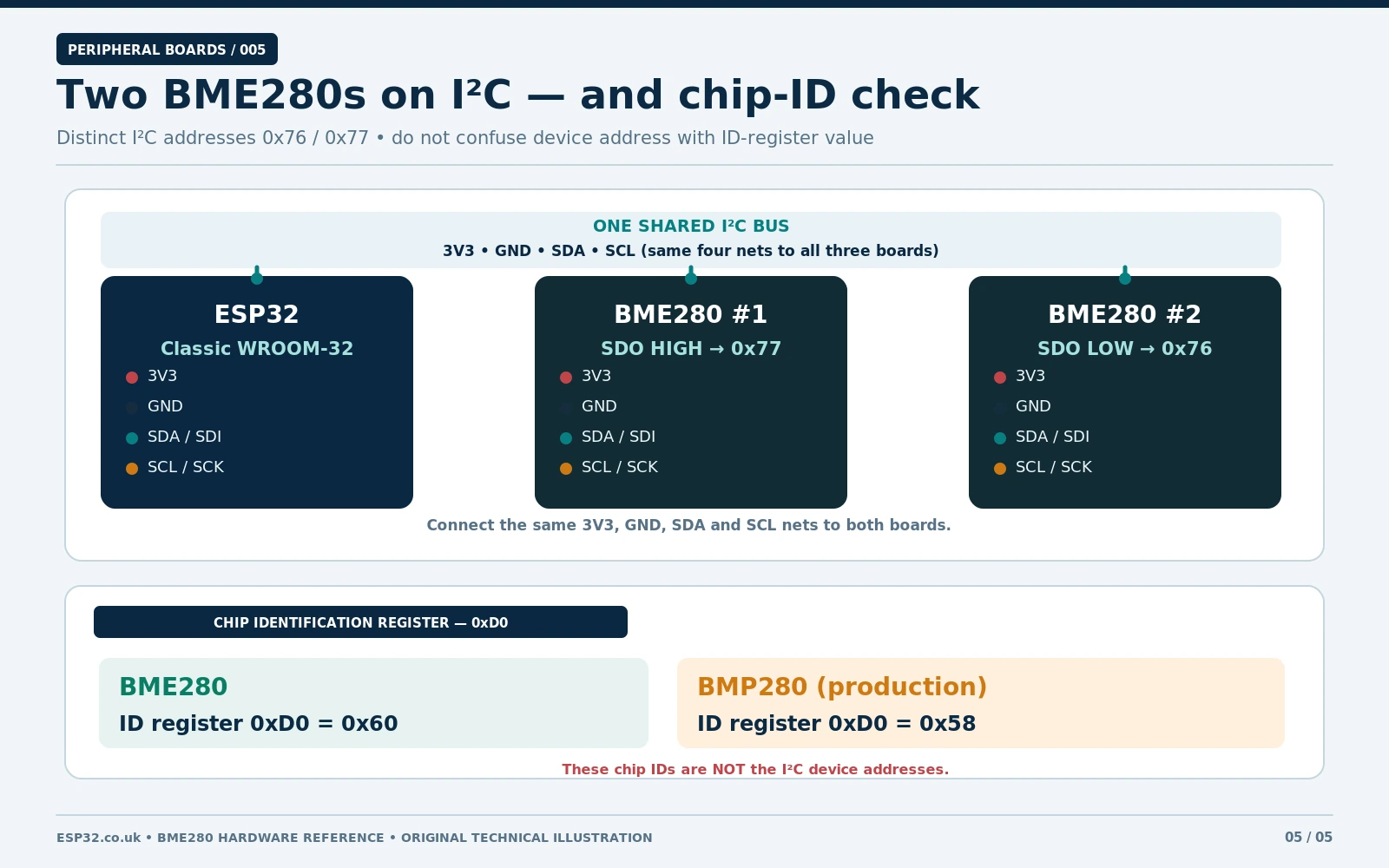Screen dimensions: 1389x868
Task: Click the teal SDA dot on ESP32 card
Action: pos(132,438)
